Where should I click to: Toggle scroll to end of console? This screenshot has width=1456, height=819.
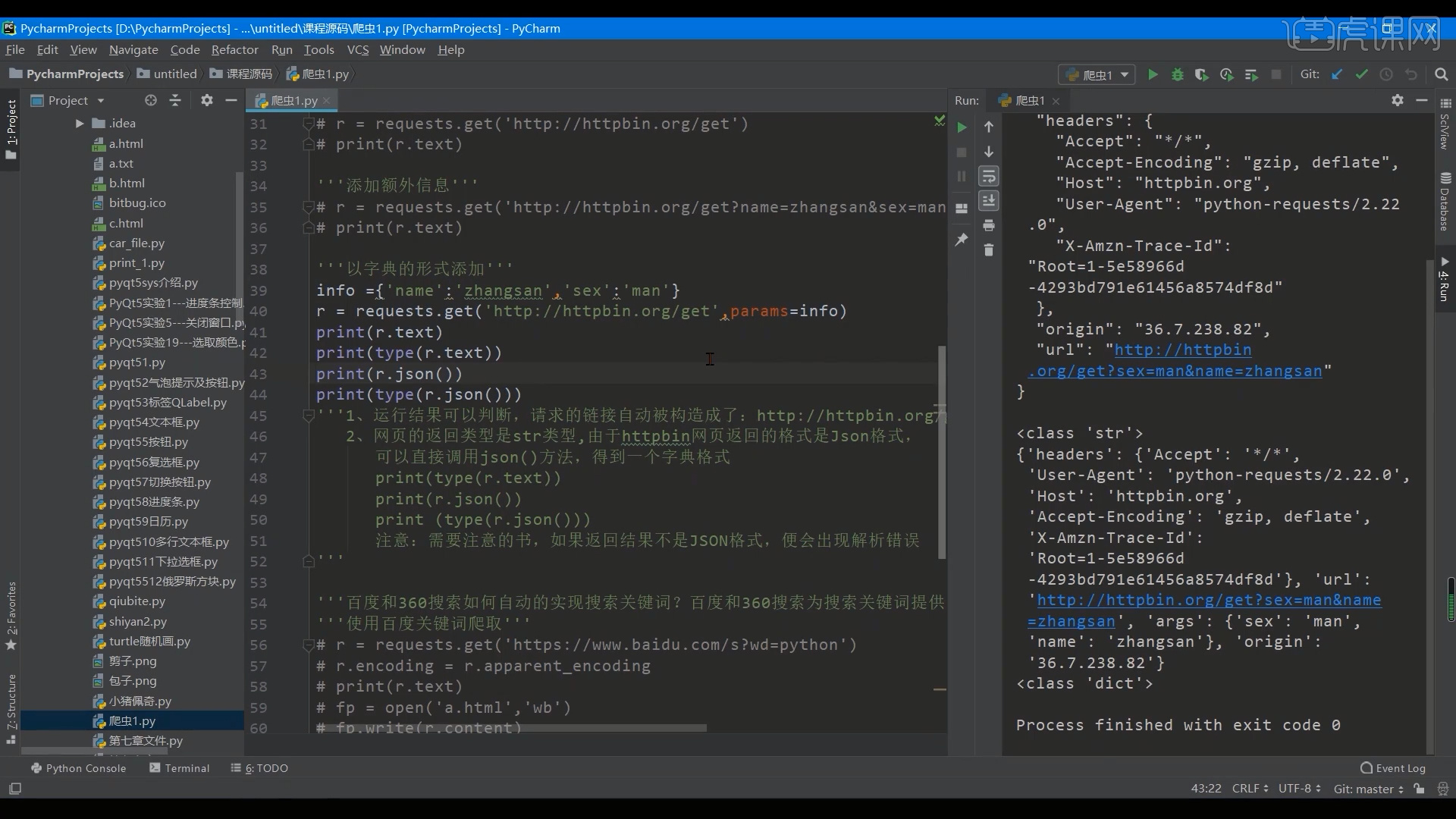[989, 201]
